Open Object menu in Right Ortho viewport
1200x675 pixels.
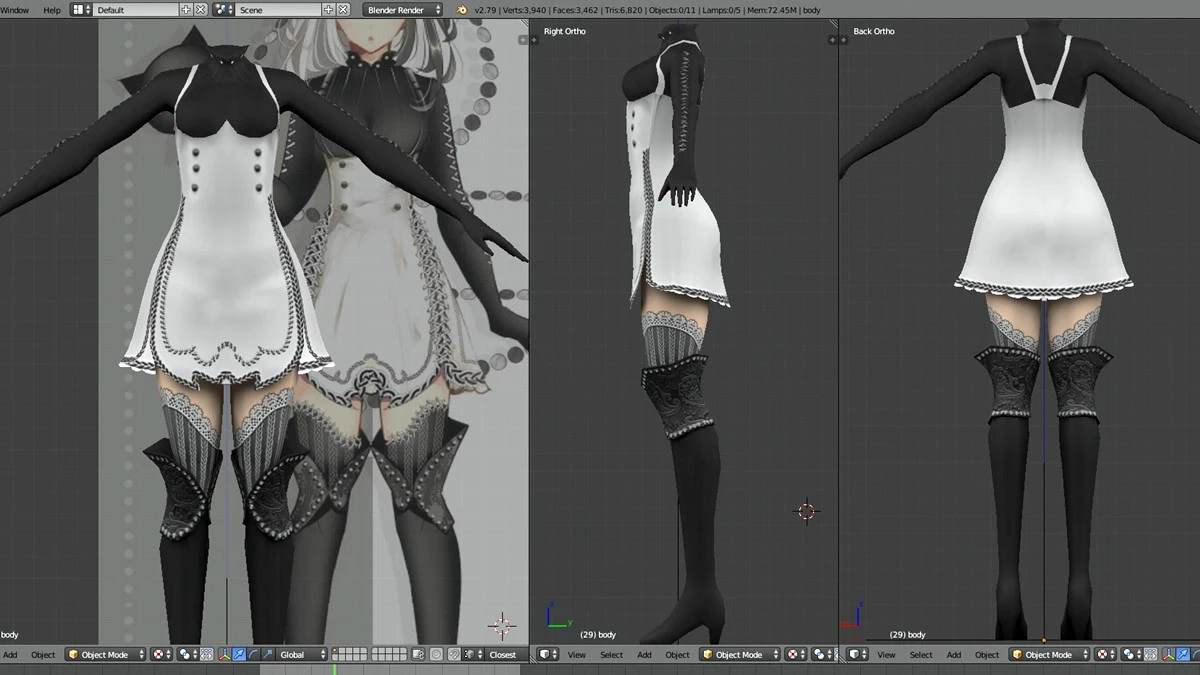pos(678,655)
